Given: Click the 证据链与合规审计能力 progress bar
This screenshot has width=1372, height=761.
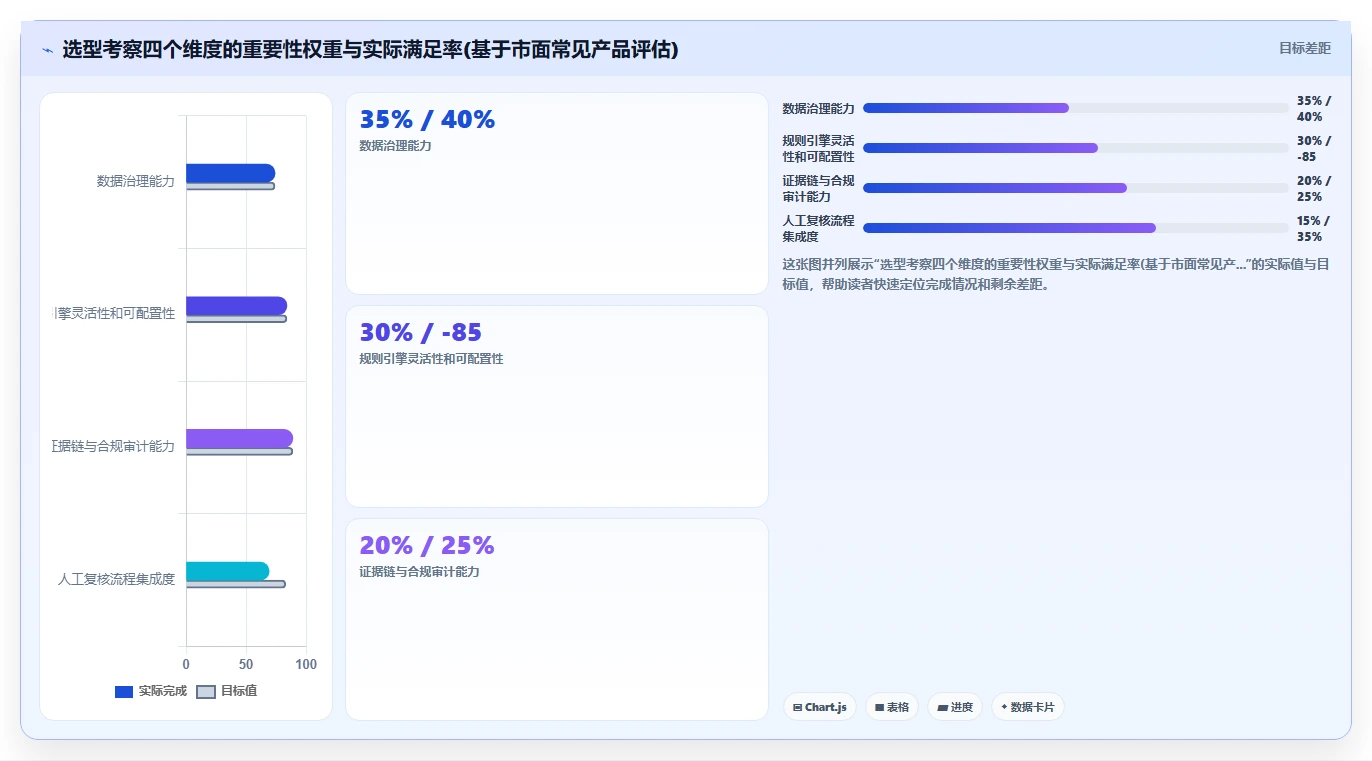Looking at the screenshot, I should tap(1076, 188).
